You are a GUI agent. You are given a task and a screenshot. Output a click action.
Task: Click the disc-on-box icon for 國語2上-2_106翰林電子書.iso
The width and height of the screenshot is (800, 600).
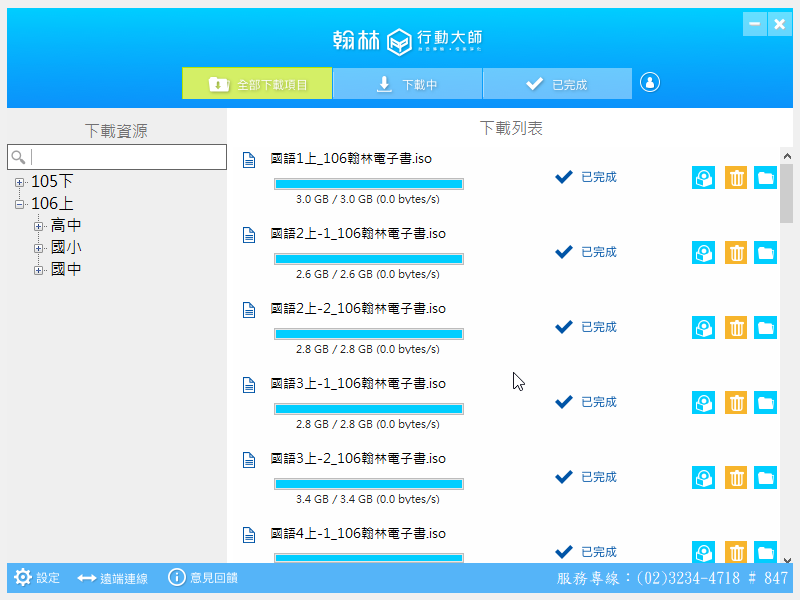point(704,328)
